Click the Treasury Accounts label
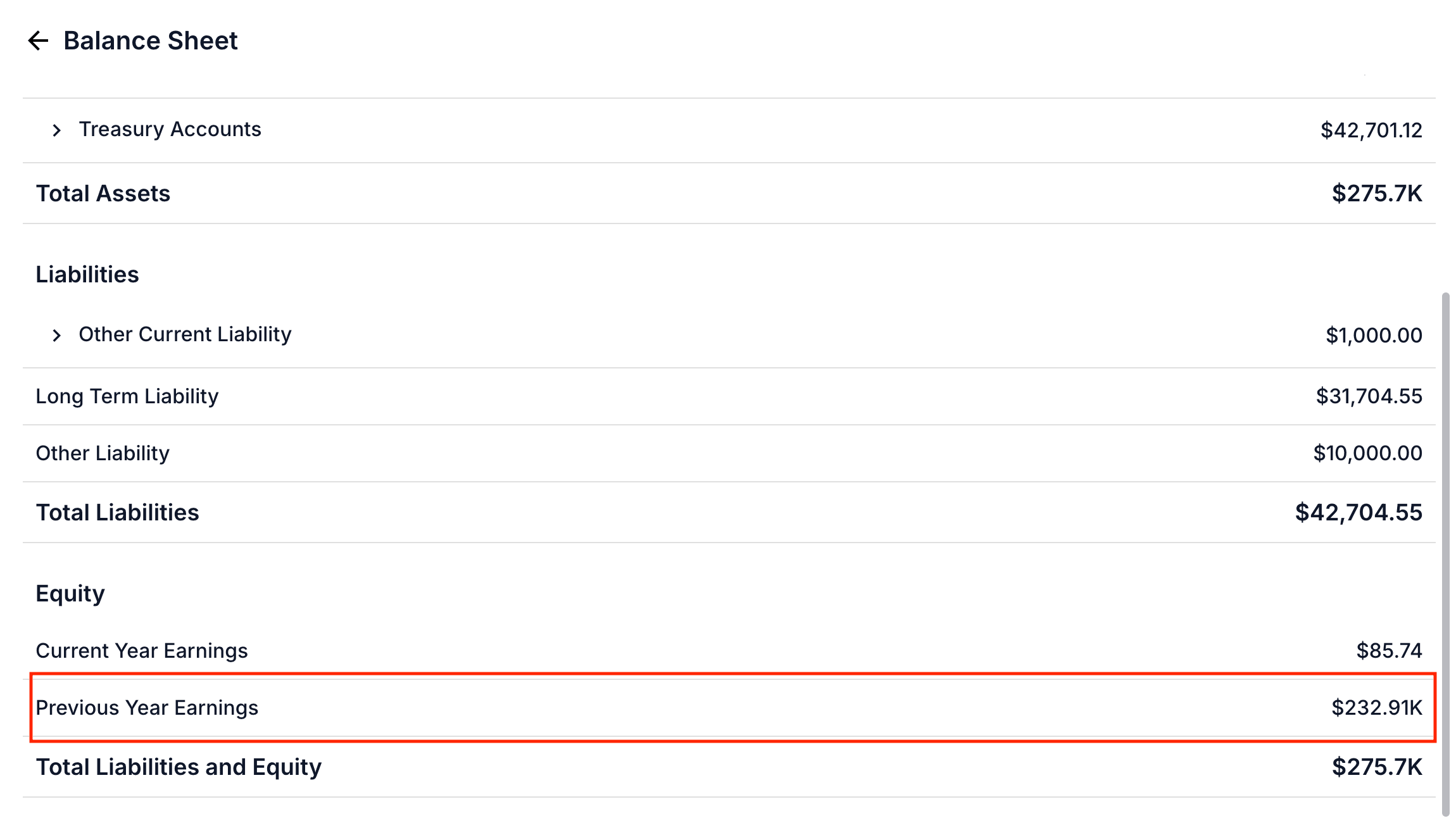The image size is (1456, 823). pyautogui.click(x=170, y=129)
